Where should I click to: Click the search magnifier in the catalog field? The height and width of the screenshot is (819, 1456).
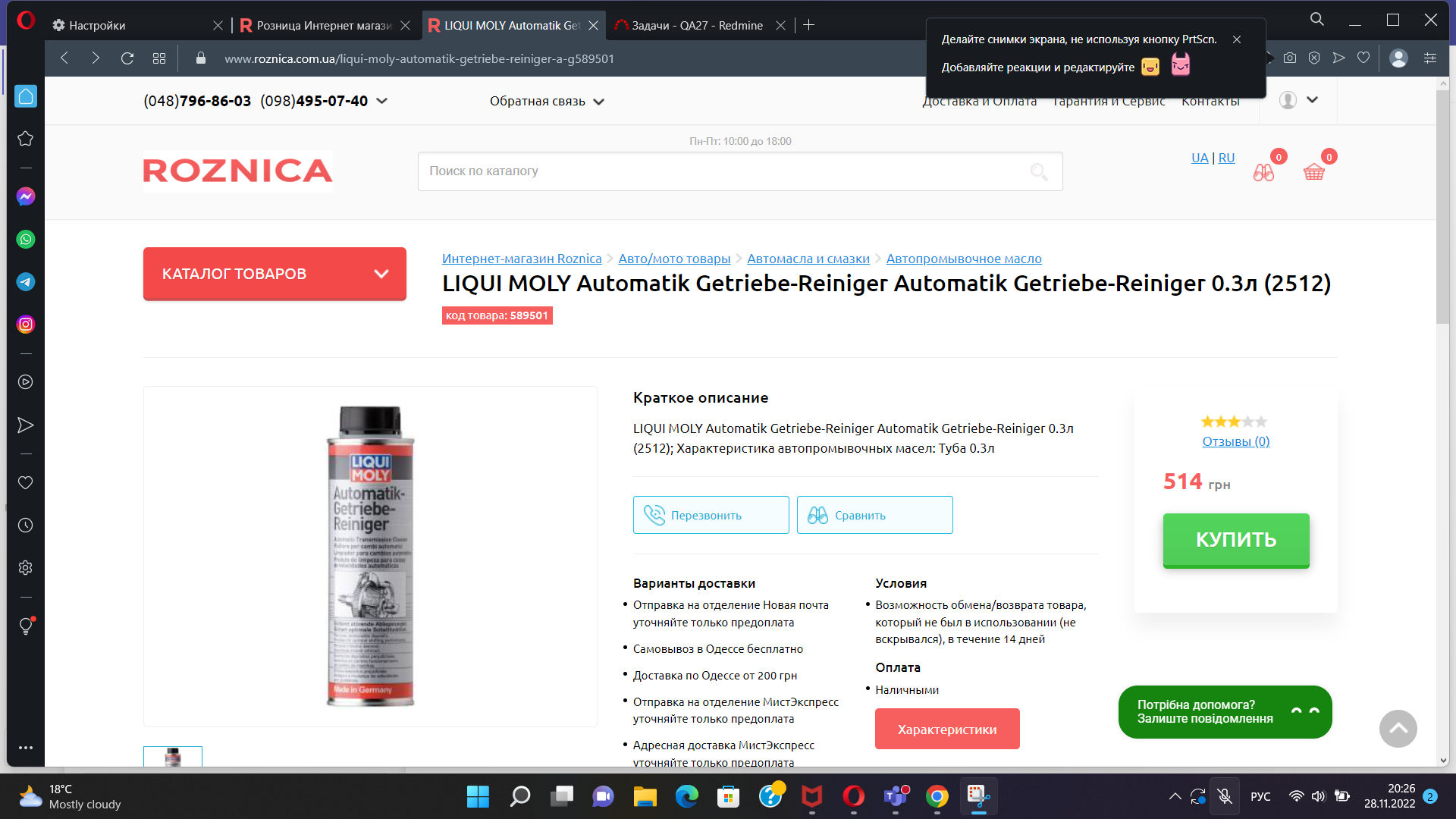[x=1039, y=172]
